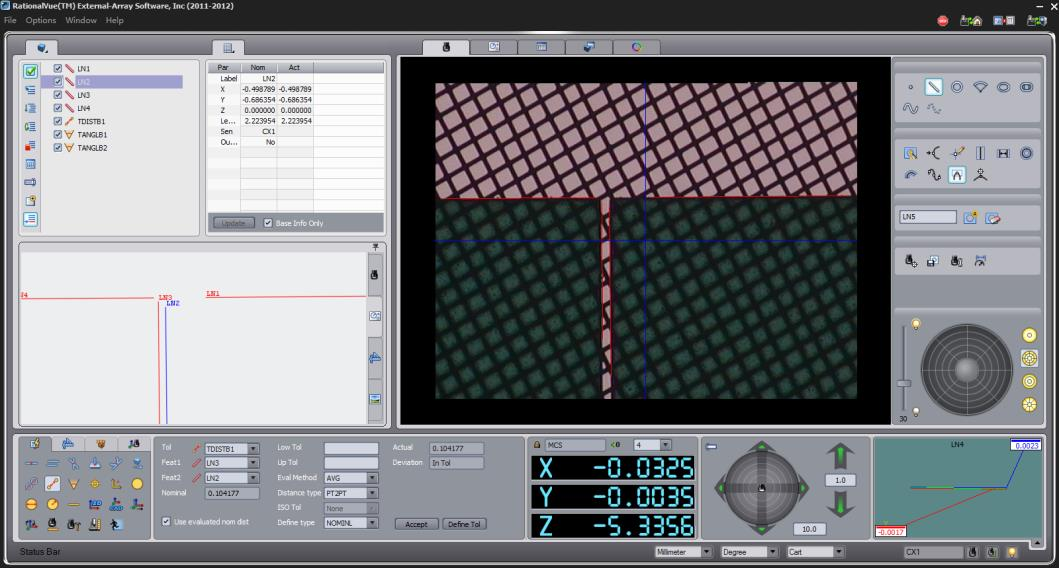Click the Accept button
1059x568 pixels.
416,524
